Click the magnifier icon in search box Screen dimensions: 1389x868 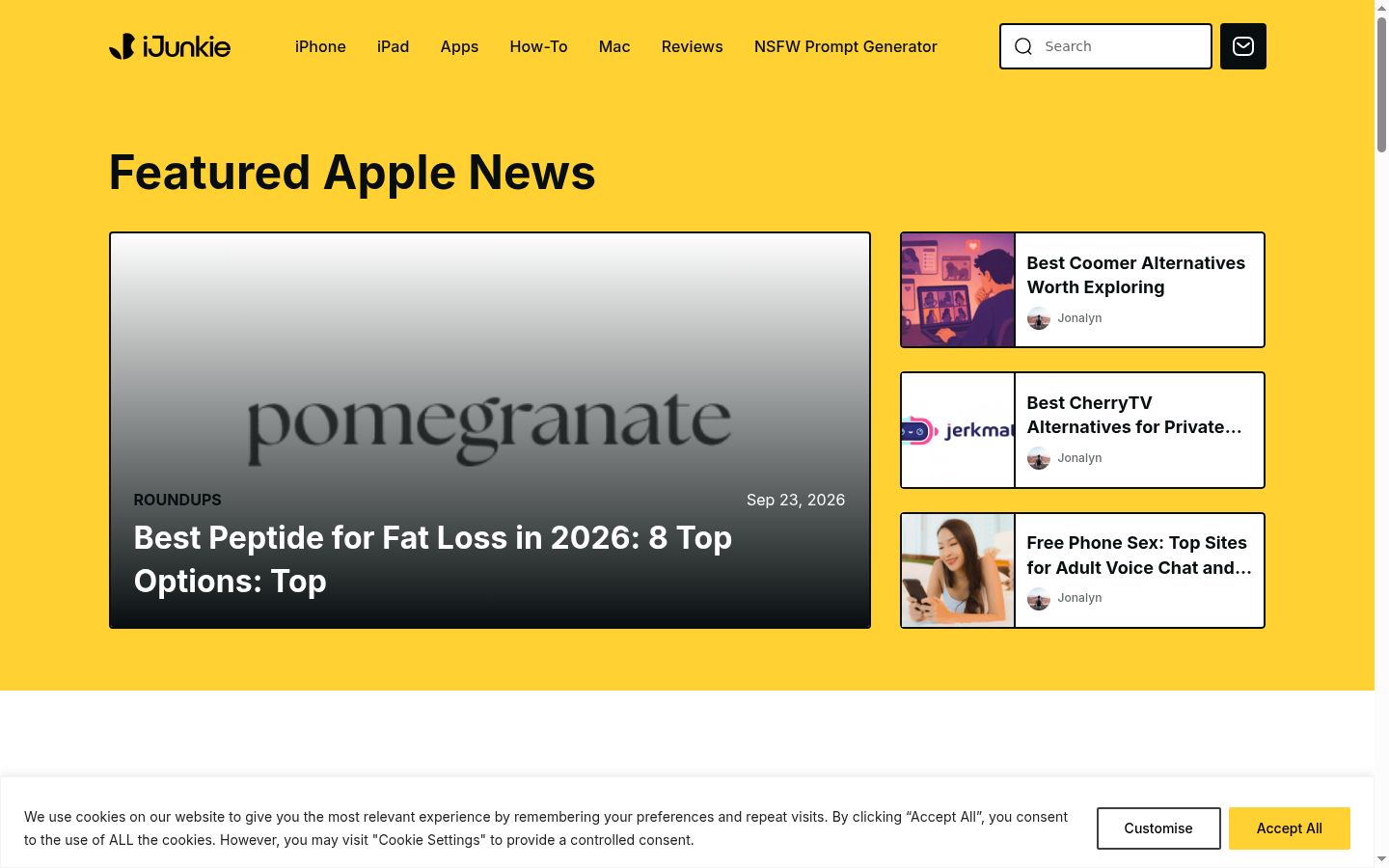click(1023, 46)
